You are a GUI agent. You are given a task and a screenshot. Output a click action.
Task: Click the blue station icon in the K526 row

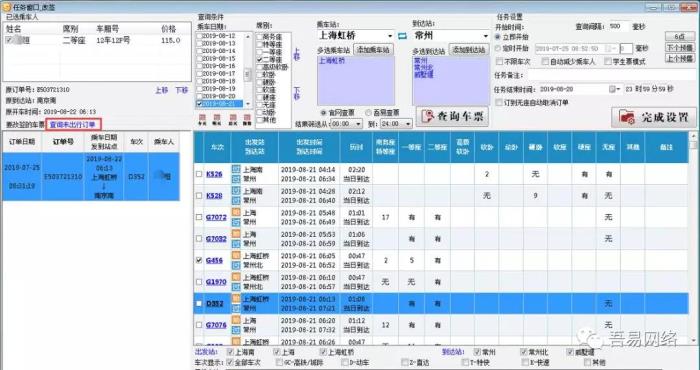(236, 178)
